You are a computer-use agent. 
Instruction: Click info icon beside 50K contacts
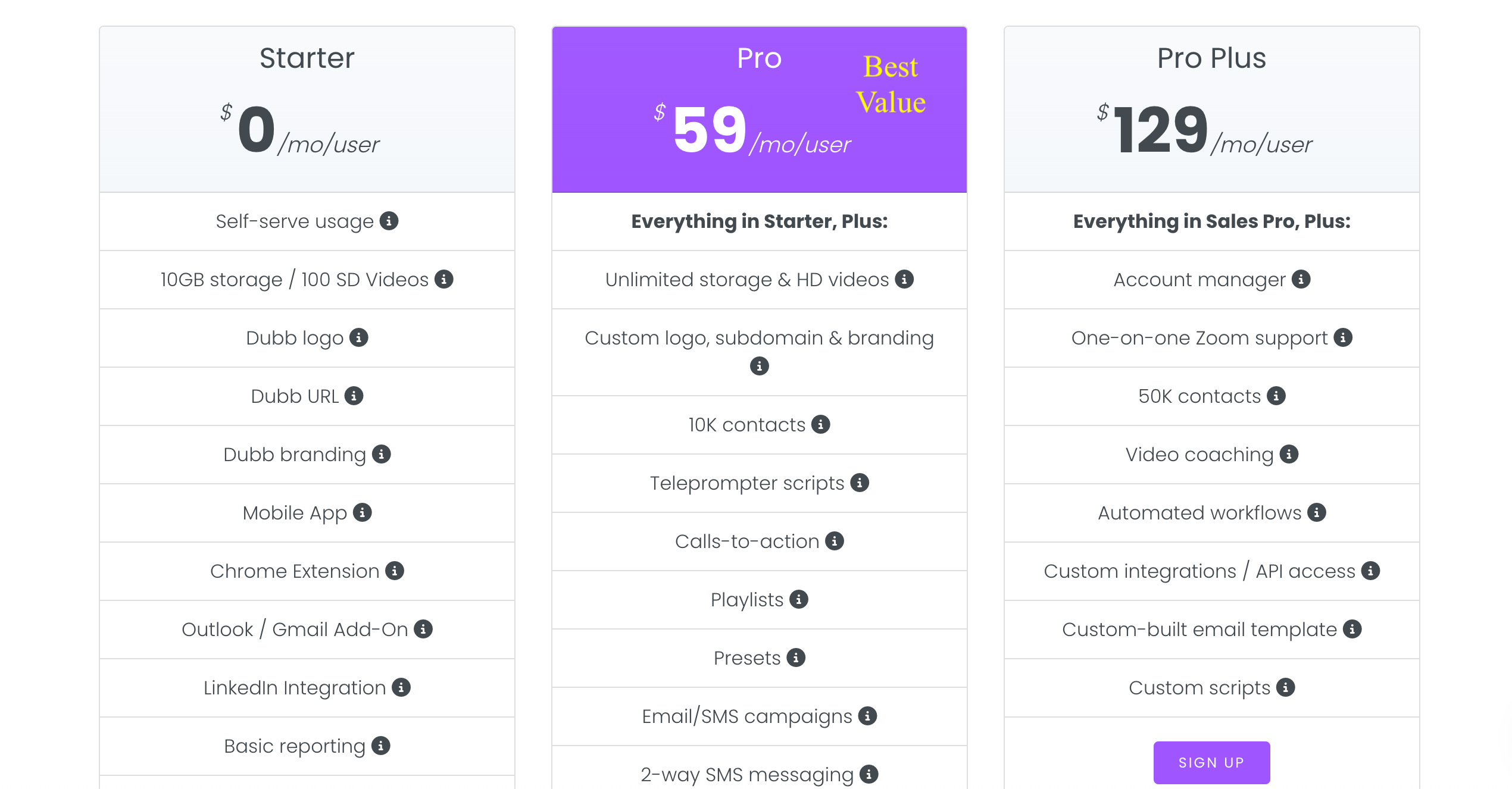click(1276, 396)
